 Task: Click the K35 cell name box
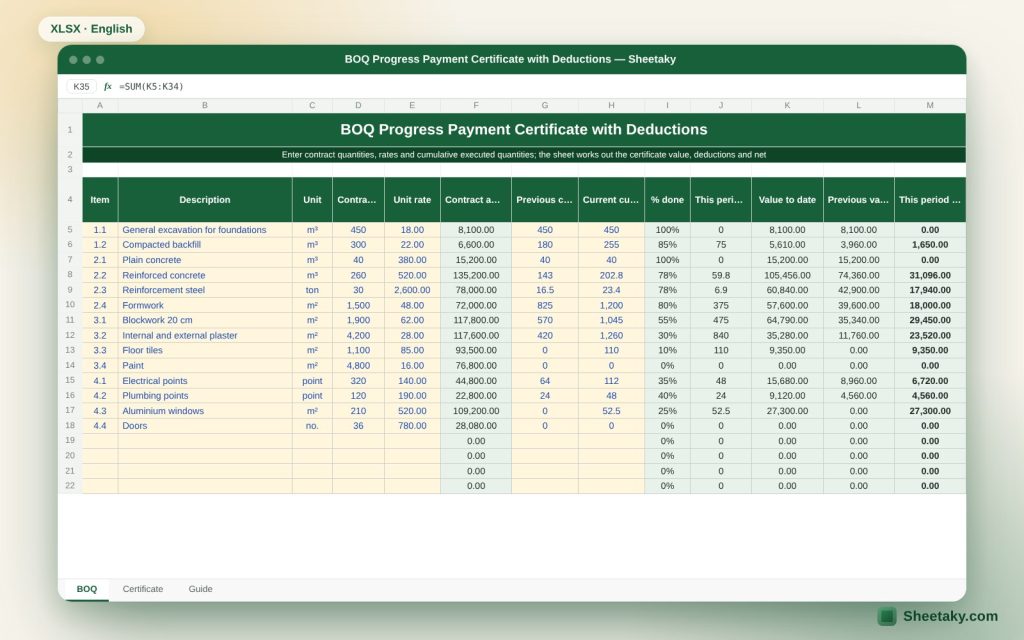(x=81, y=86)
